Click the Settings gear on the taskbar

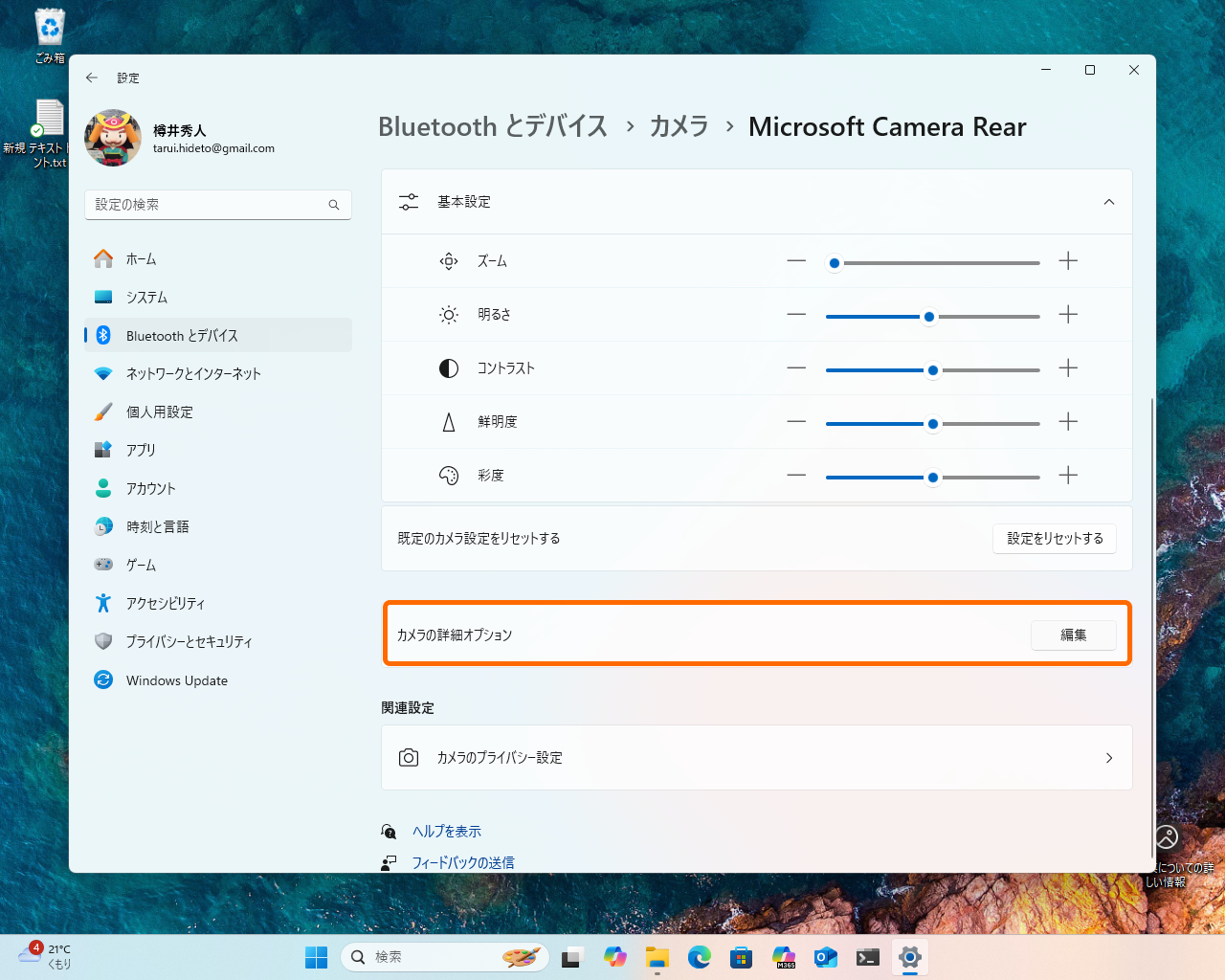pos(910,957)
